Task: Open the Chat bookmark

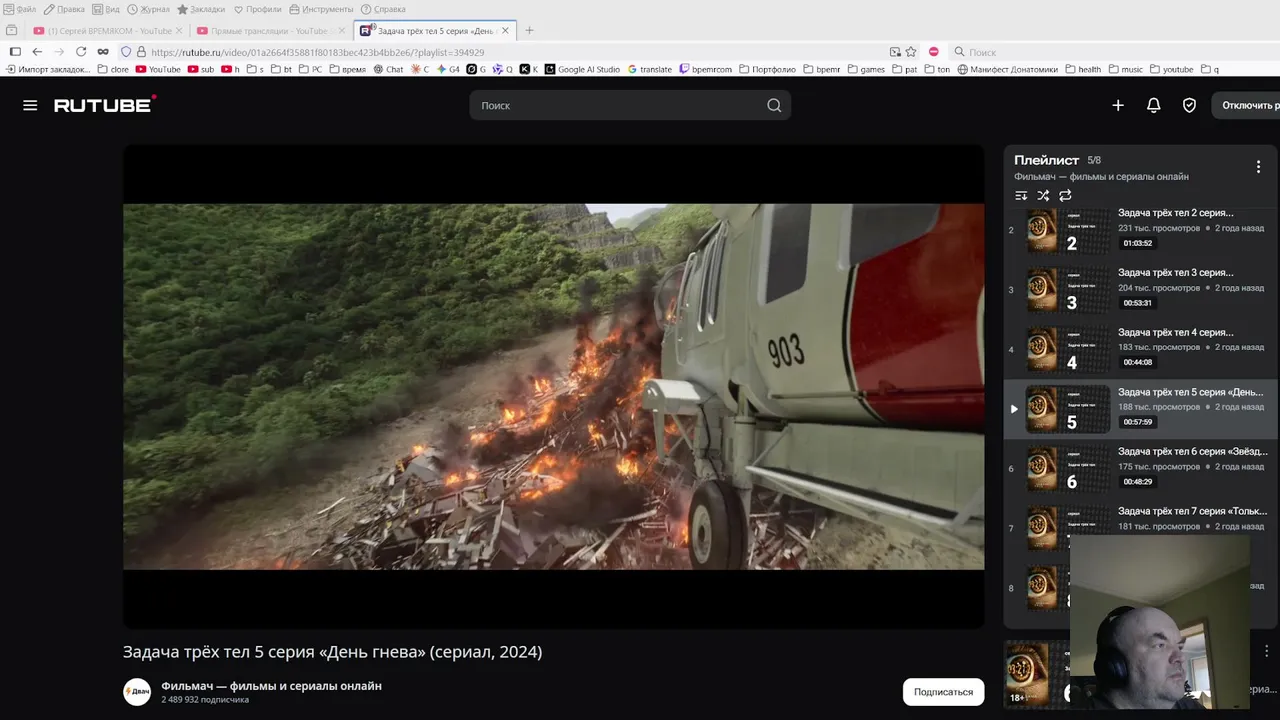Action: (388, 69)
